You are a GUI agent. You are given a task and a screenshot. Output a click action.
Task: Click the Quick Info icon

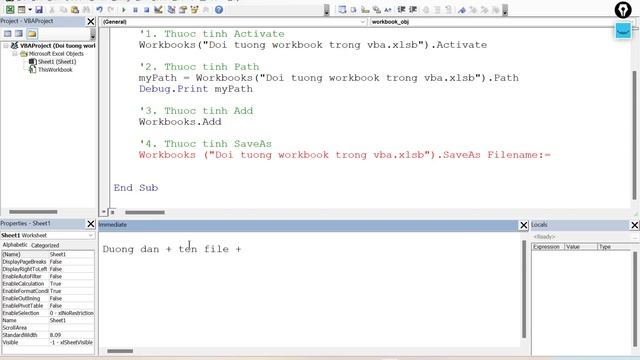(x=365, y=9)
